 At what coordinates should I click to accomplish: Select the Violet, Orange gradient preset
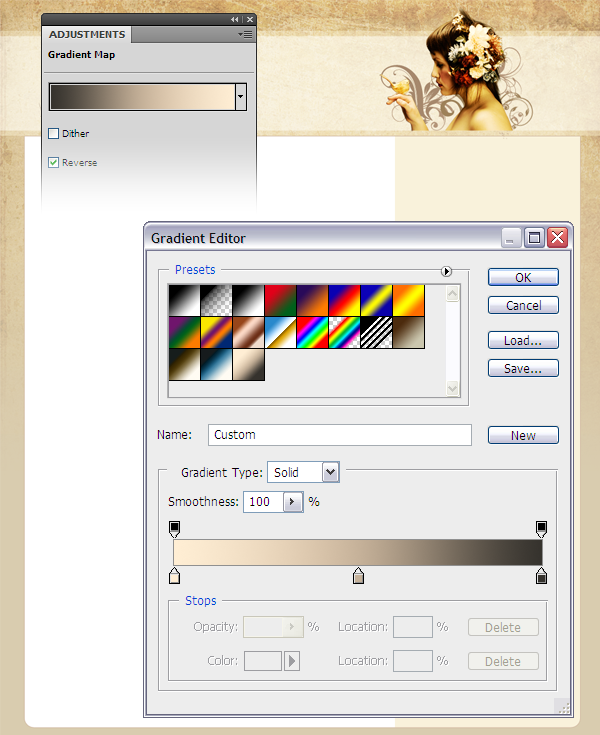(312, 300)
